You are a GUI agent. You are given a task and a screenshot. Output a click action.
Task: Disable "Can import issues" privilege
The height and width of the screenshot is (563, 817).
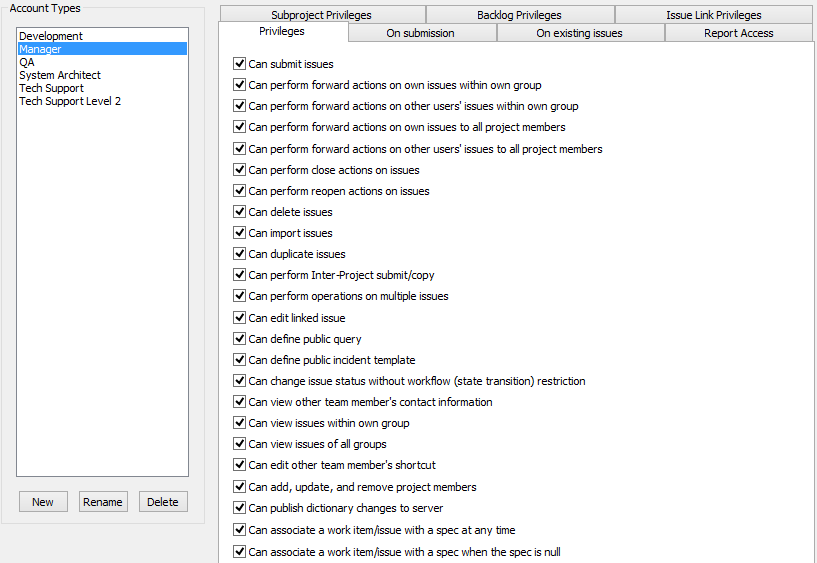[239, 233]
